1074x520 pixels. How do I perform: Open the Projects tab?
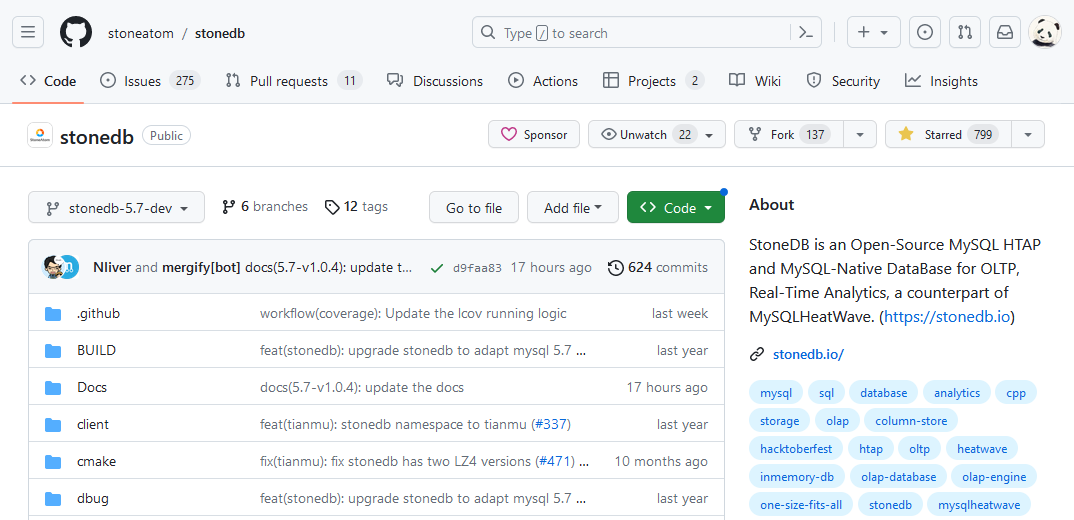[653, 81]
